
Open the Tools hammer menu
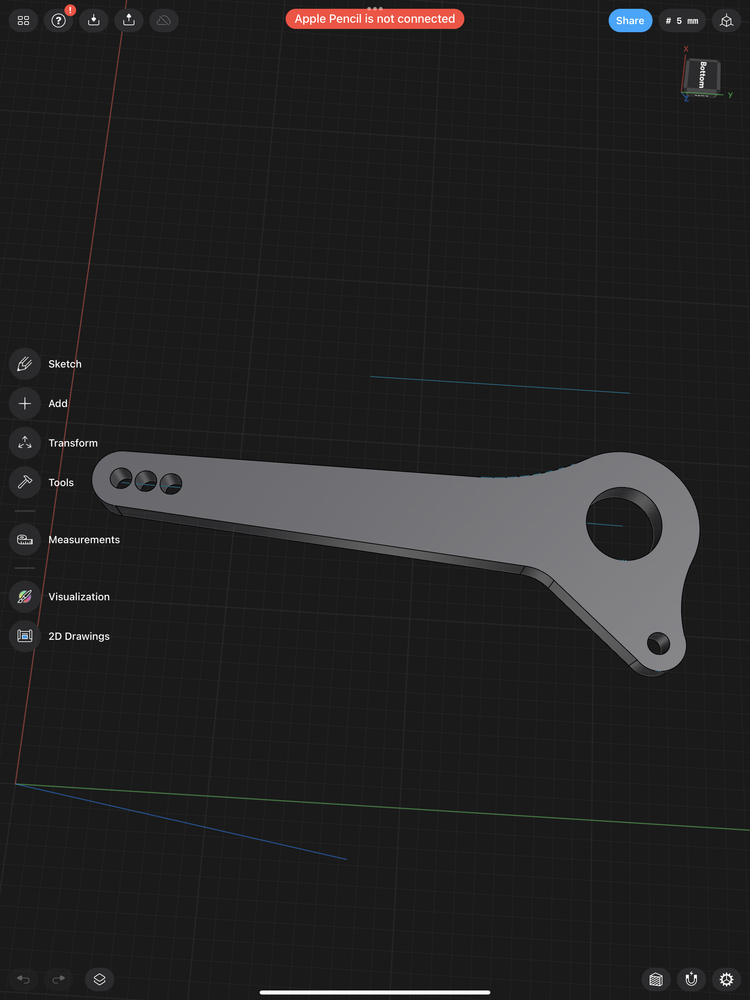tap(25, 482)
